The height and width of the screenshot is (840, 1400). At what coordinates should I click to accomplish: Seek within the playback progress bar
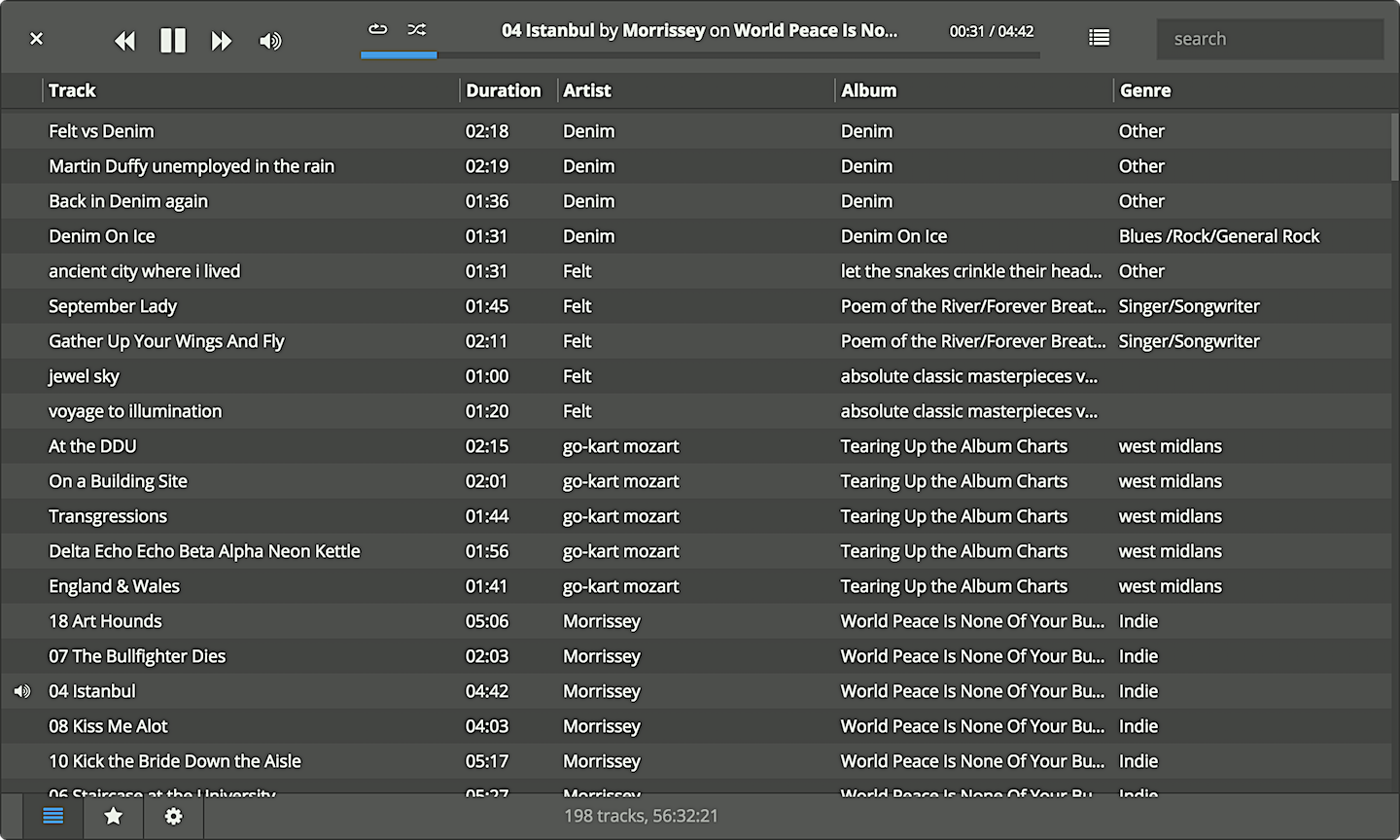pyautogui.click(x=700, y=55)
